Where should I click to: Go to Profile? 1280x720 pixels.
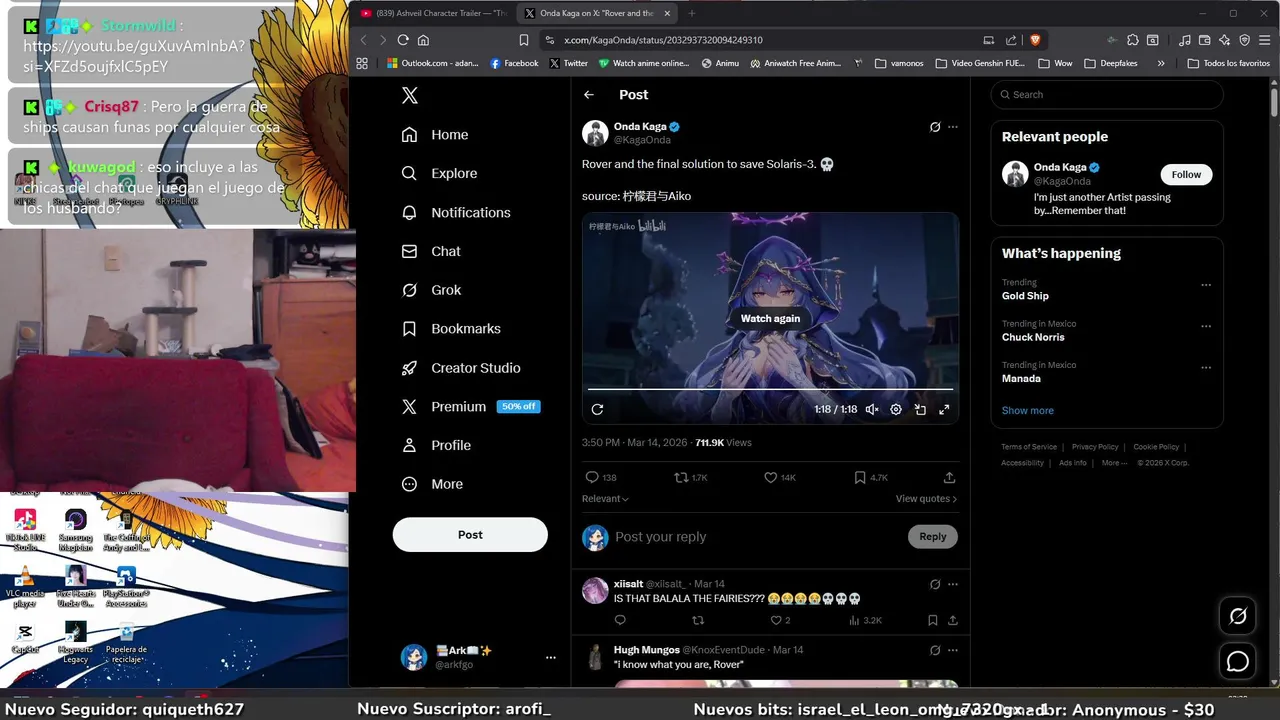pyautogui.click(x=436, y=445)
